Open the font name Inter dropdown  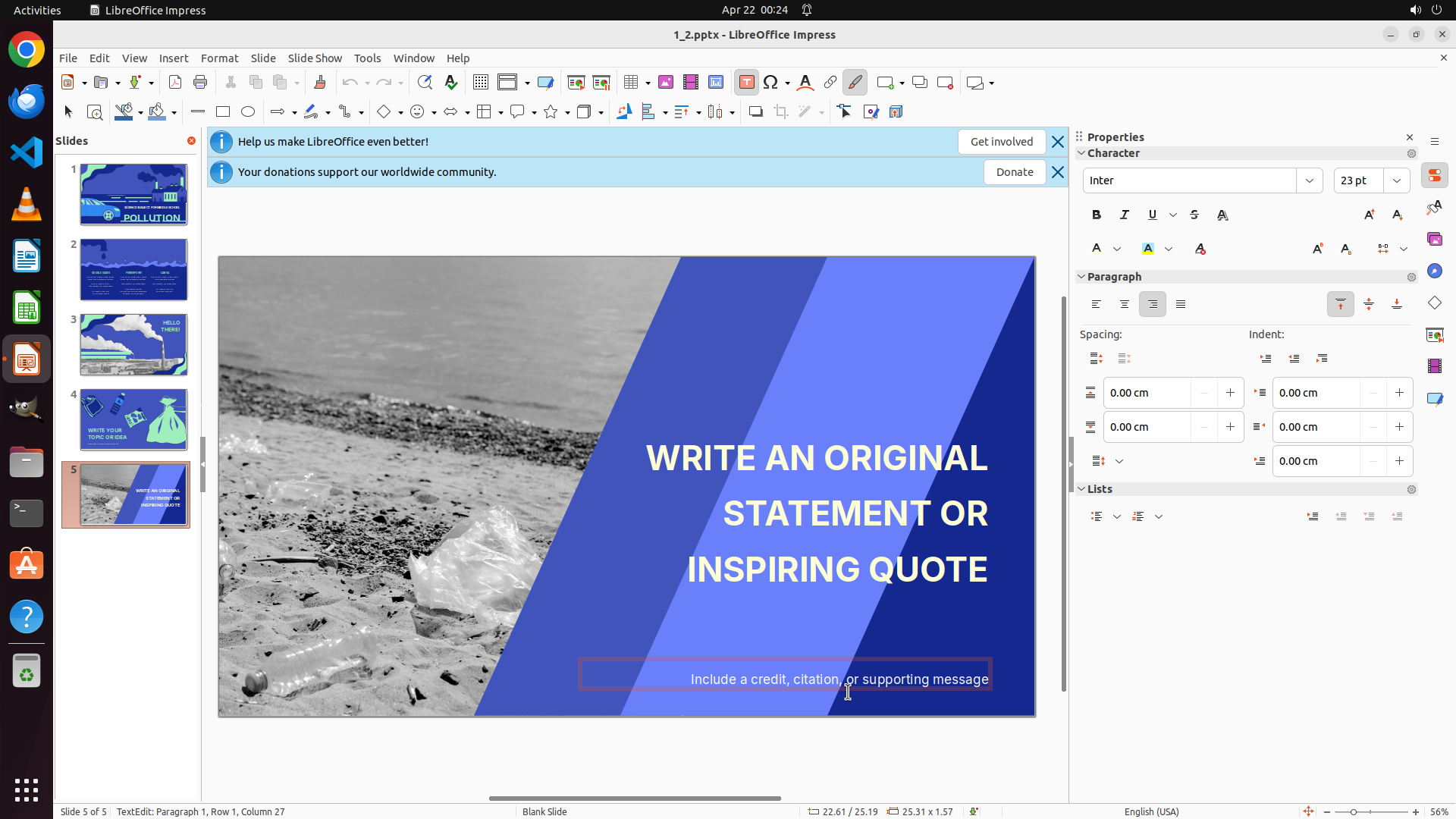pyautogui.click(x=1310, y=180)
